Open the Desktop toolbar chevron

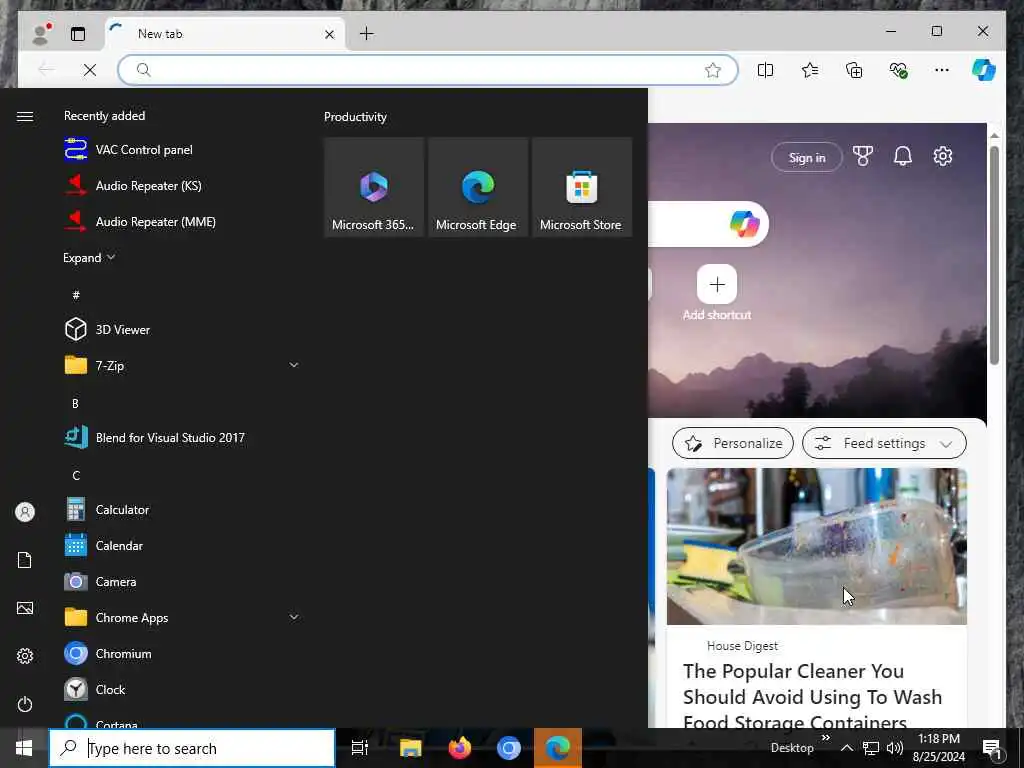[x=825, y=737]
